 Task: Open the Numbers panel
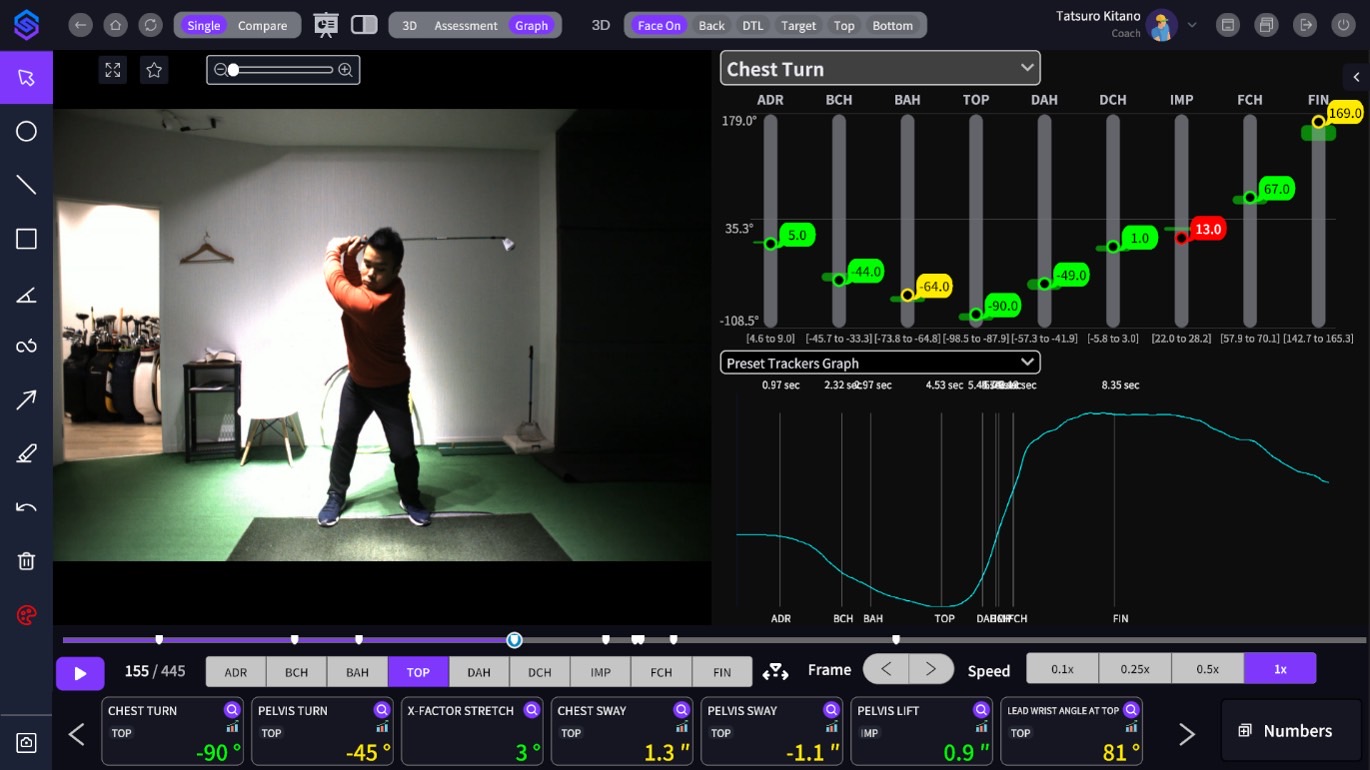pos(1285,731)
